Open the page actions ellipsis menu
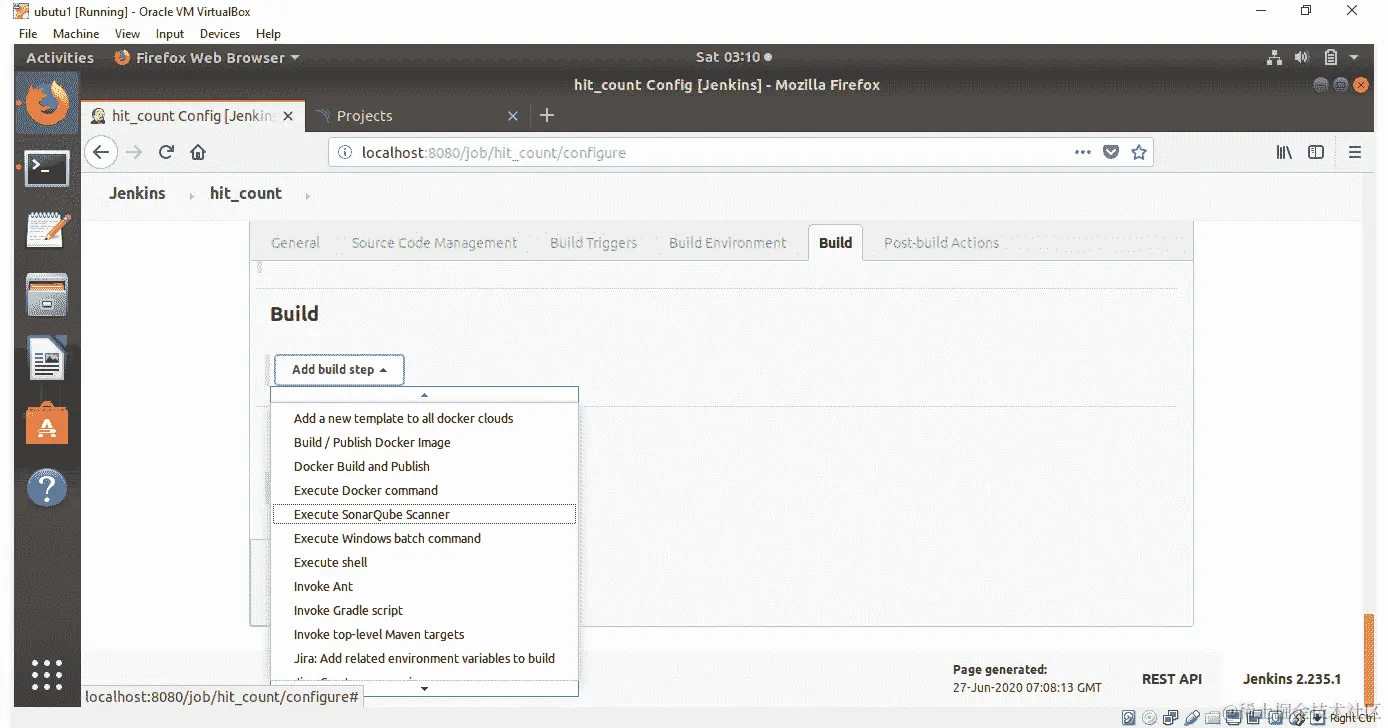This screenshot has width=1388, height=728. pyautogui.click(x=1083, y=152)
